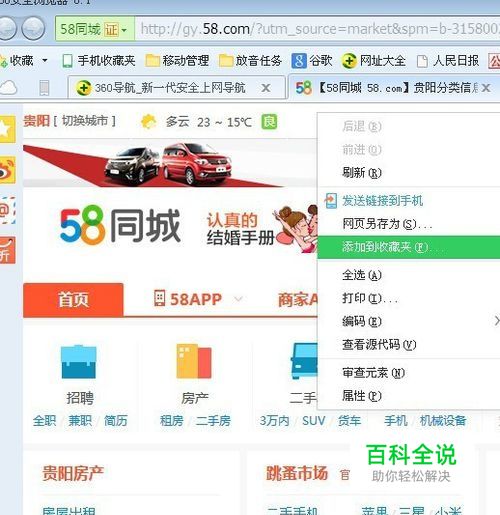Click the URL address bar field
This screenshot has height=515, width=500.
click(317, 29)
